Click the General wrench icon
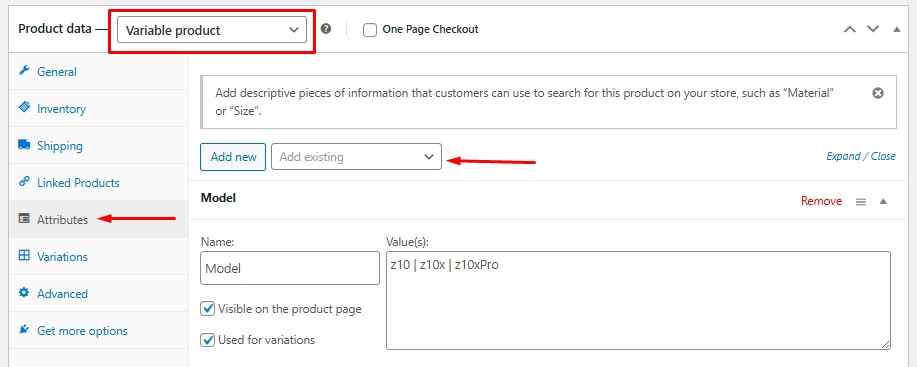Image resolution: width=917 pixels, height=367 pixels. tap(24, 71)
